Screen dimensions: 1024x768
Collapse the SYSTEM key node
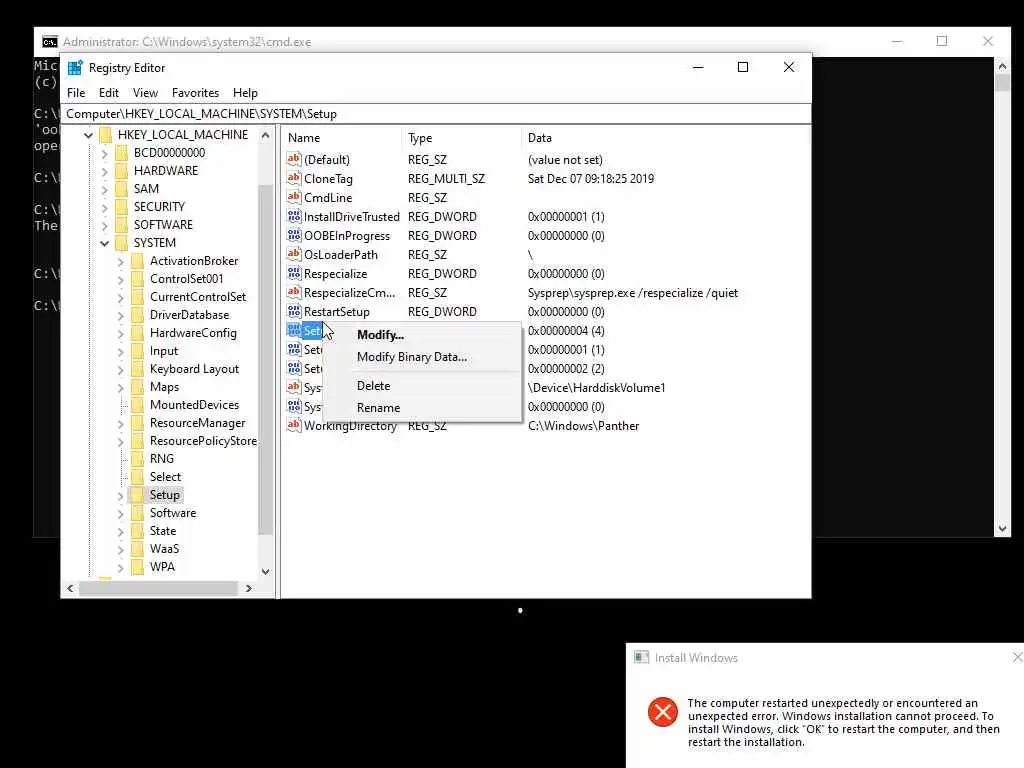(104, 243)
